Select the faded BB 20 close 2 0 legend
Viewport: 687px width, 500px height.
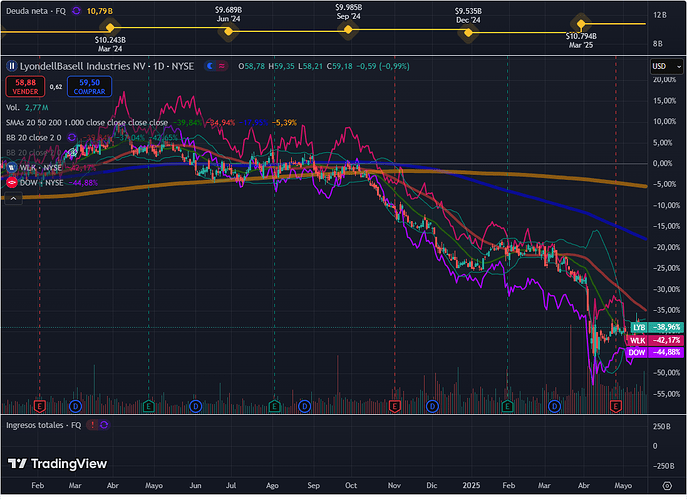point(34,152)
